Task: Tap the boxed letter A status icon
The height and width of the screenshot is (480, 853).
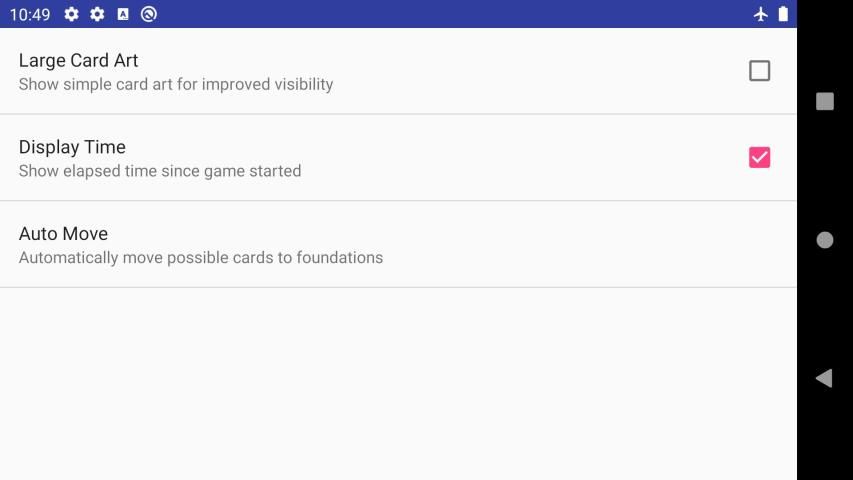Action: point(123,14)
